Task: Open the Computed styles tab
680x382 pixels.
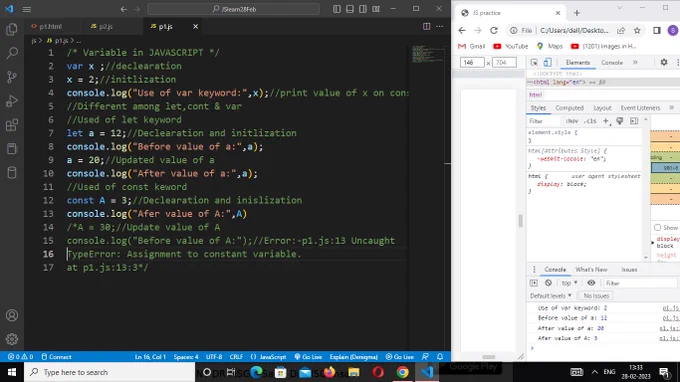Action: [569, 108]
